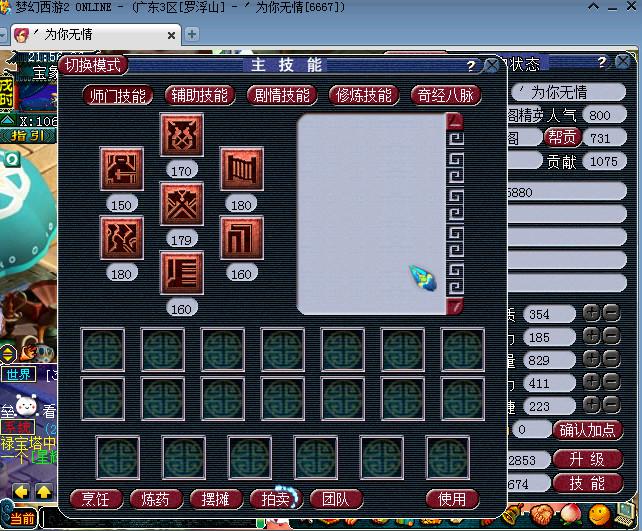The height and width of the screenshot is (531, 642).
Task: Click the 升级 level up button
Action: [x=588, y=459]
